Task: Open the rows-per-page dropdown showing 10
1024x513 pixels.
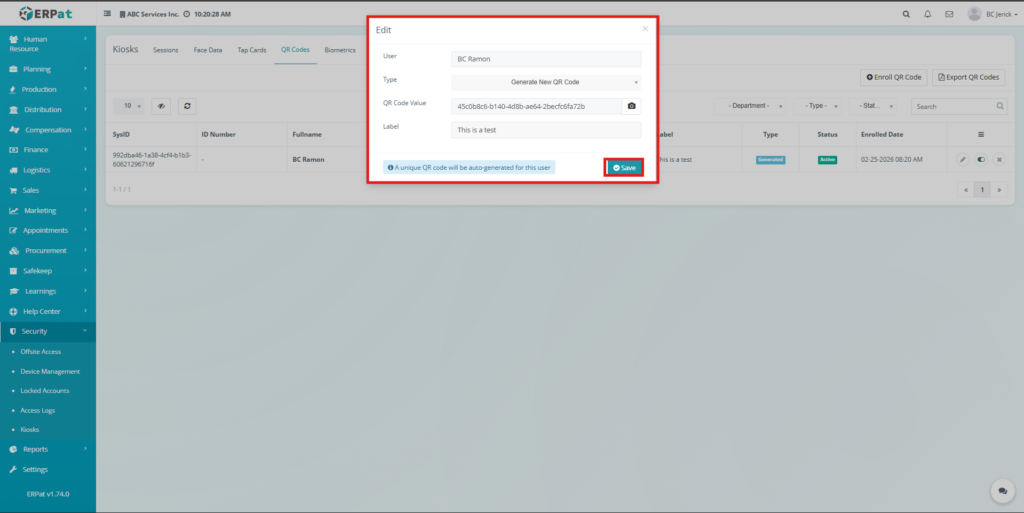Action: [130, 106]
